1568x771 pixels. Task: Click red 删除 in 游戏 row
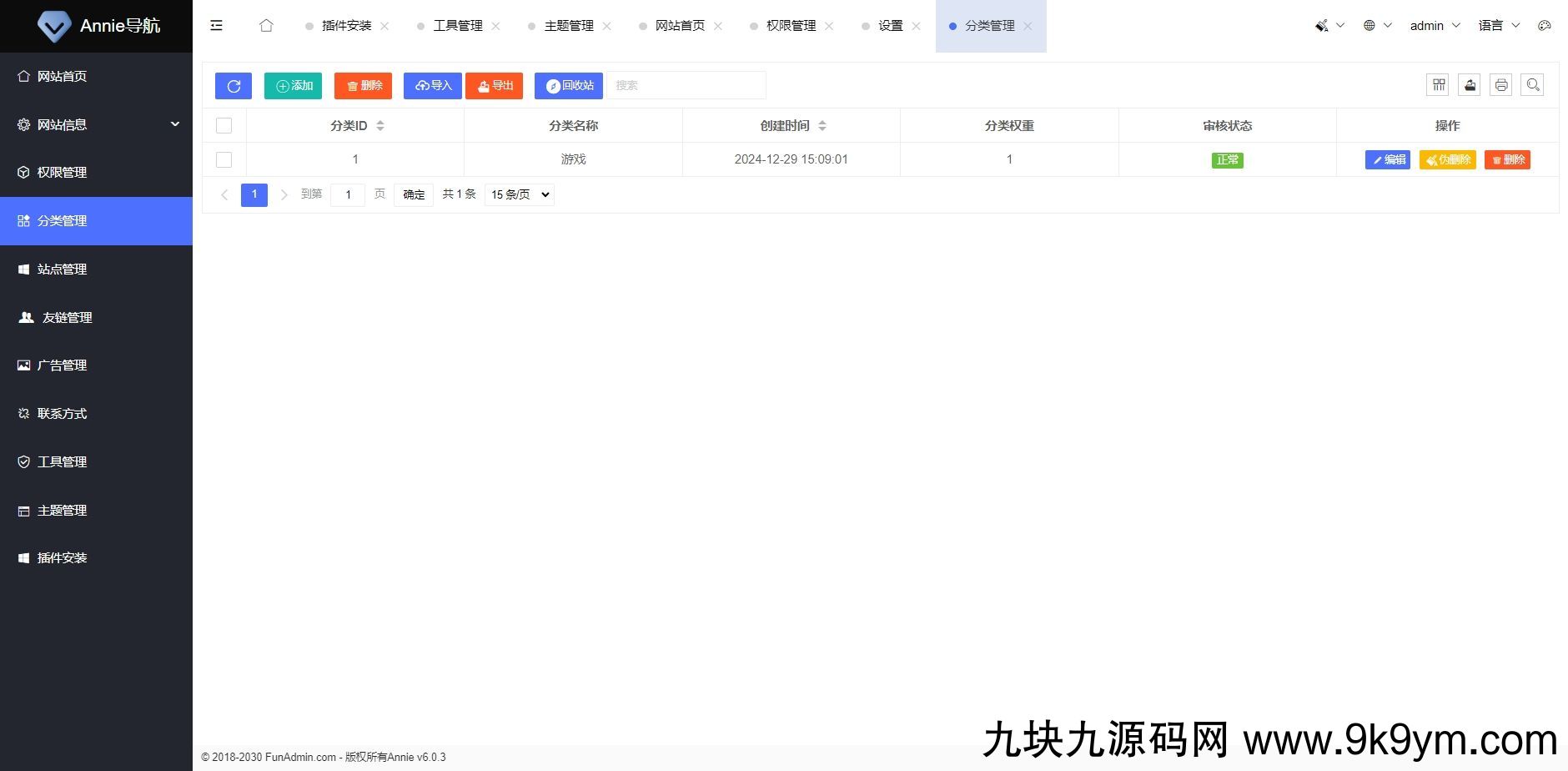click(x=1508, y=159)
